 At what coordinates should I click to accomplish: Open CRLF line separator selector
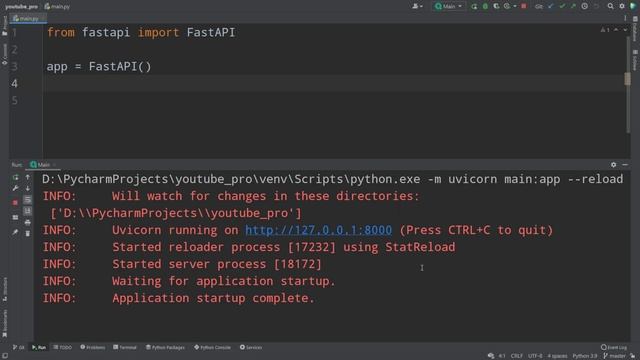(x=517, y=356)
